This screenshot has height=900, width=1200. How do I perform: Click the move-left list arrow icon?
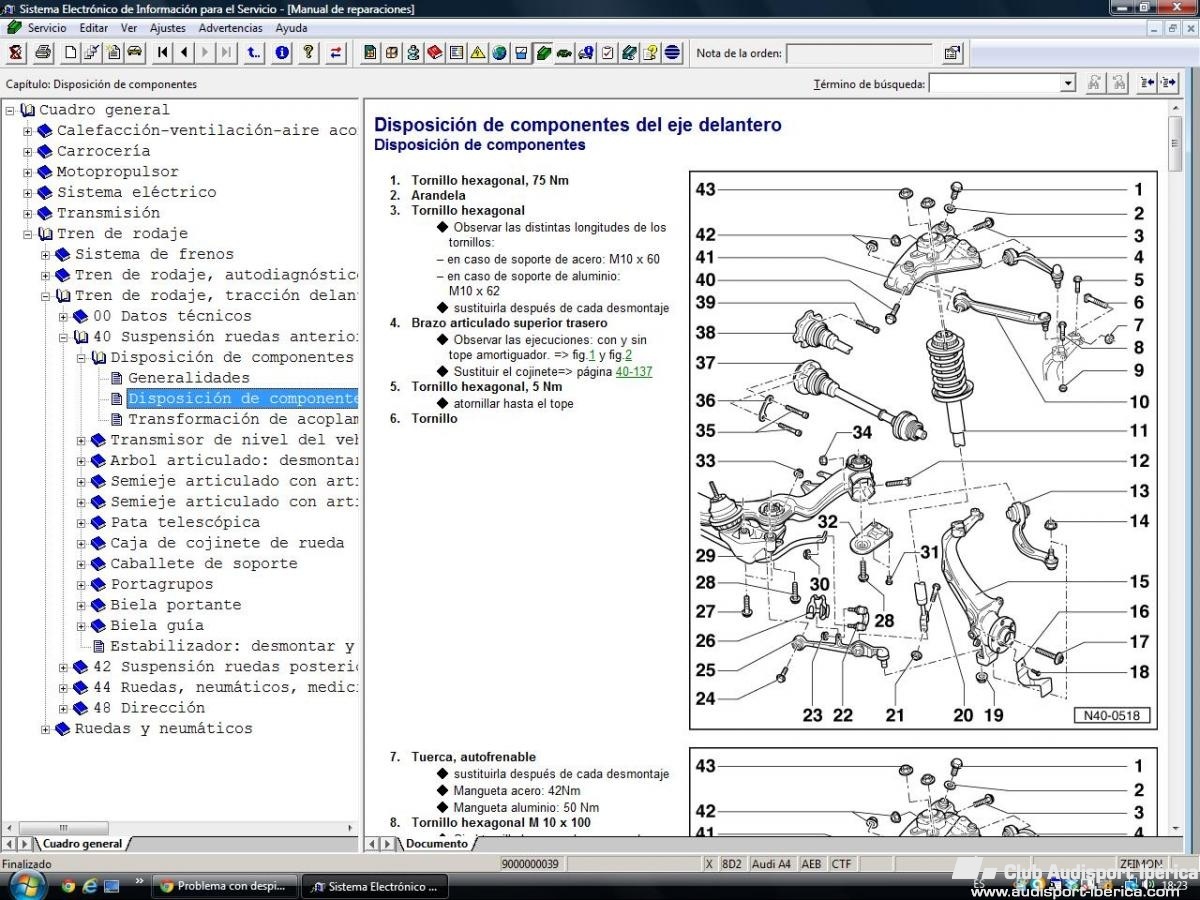point(1147,83)
